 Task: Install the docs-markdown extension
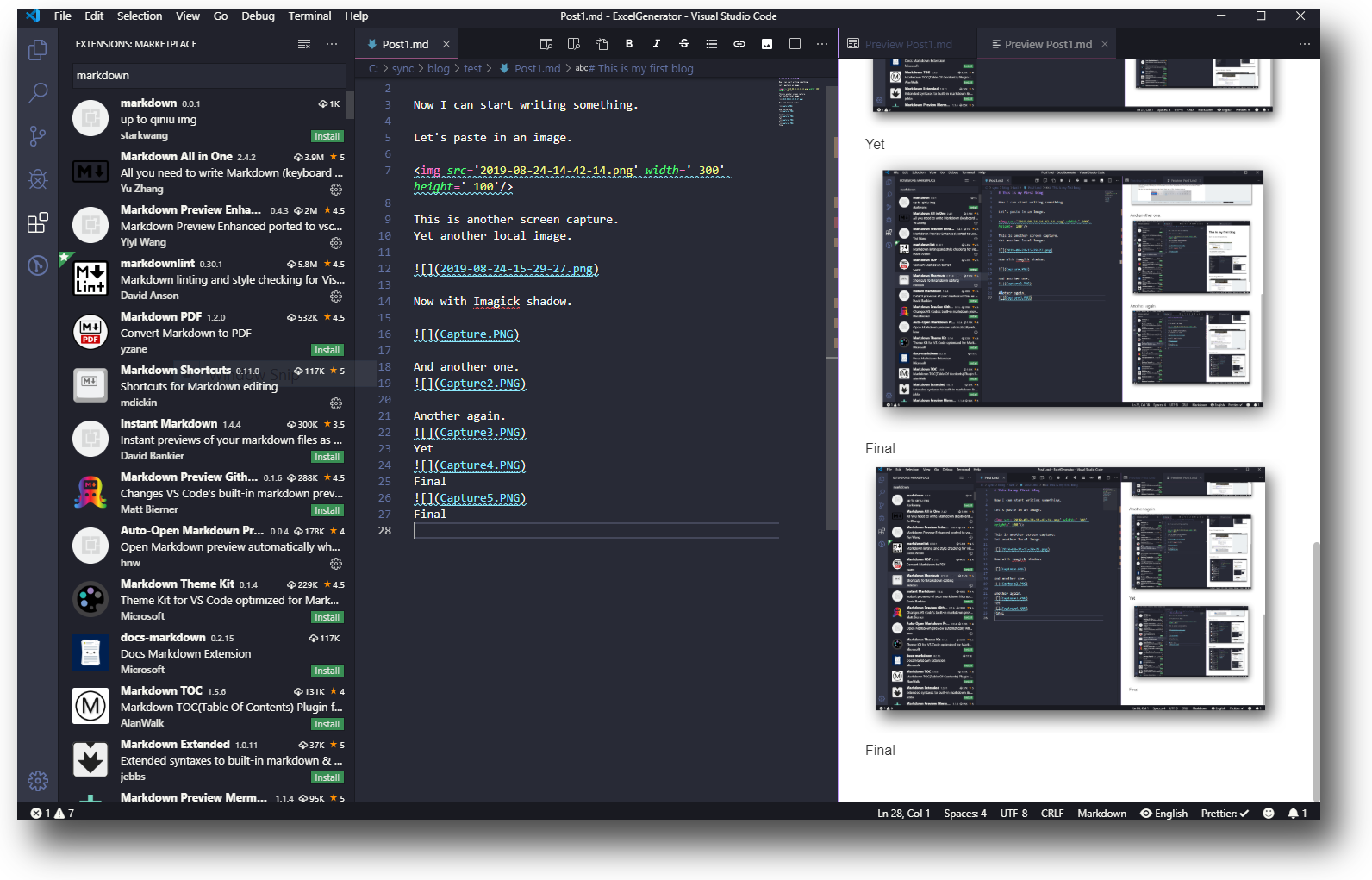click(x=327, y=671)
